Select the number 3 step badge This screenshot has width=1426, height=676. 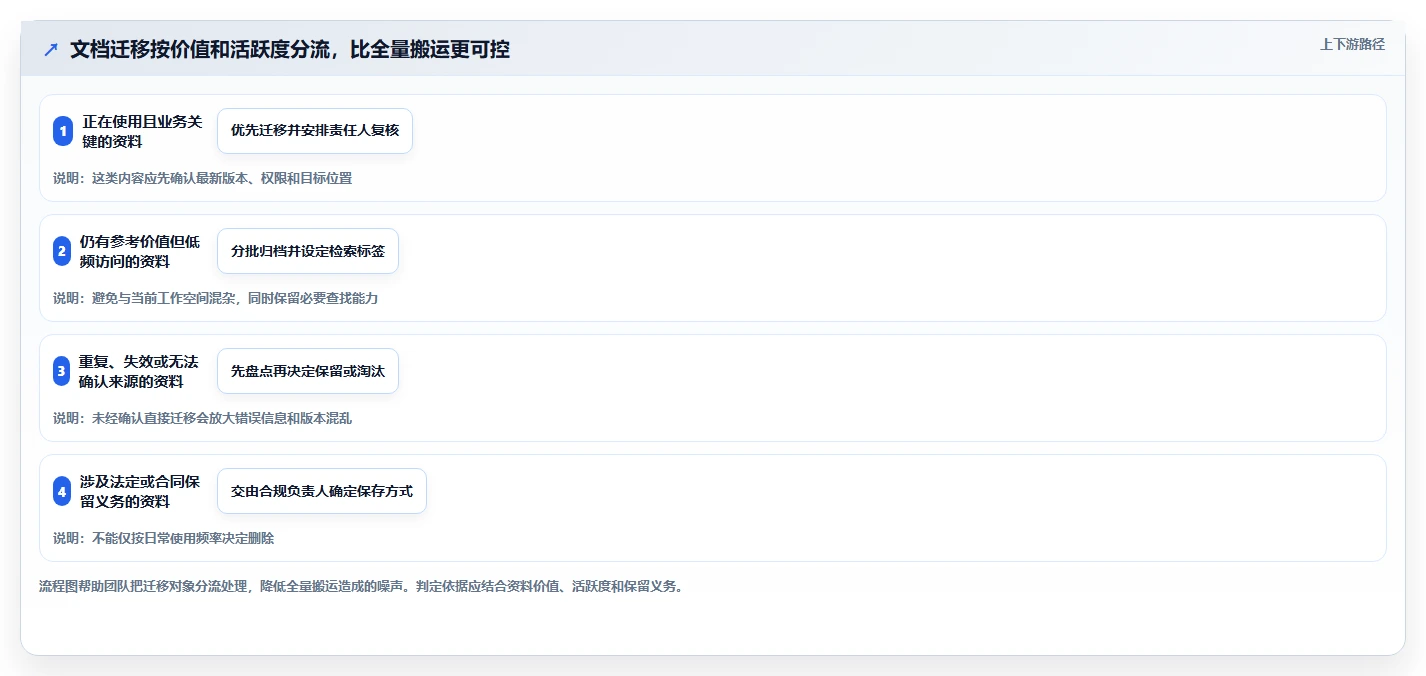(62, 371)
